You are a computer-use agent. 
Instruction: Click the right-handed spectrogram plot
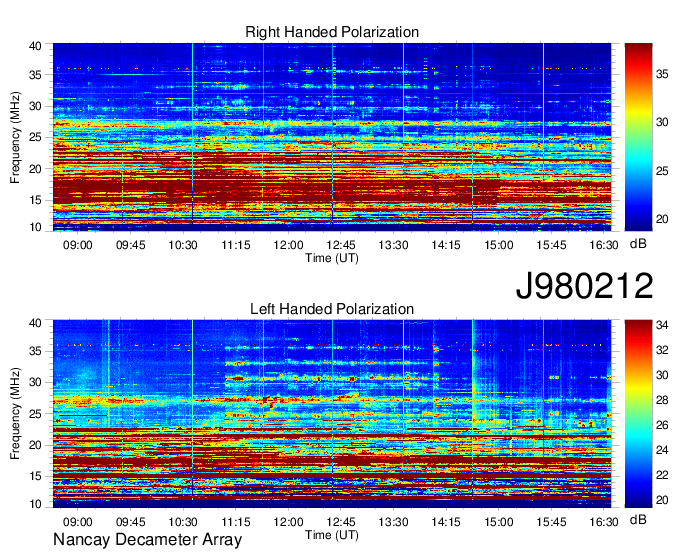click(332, 137)
